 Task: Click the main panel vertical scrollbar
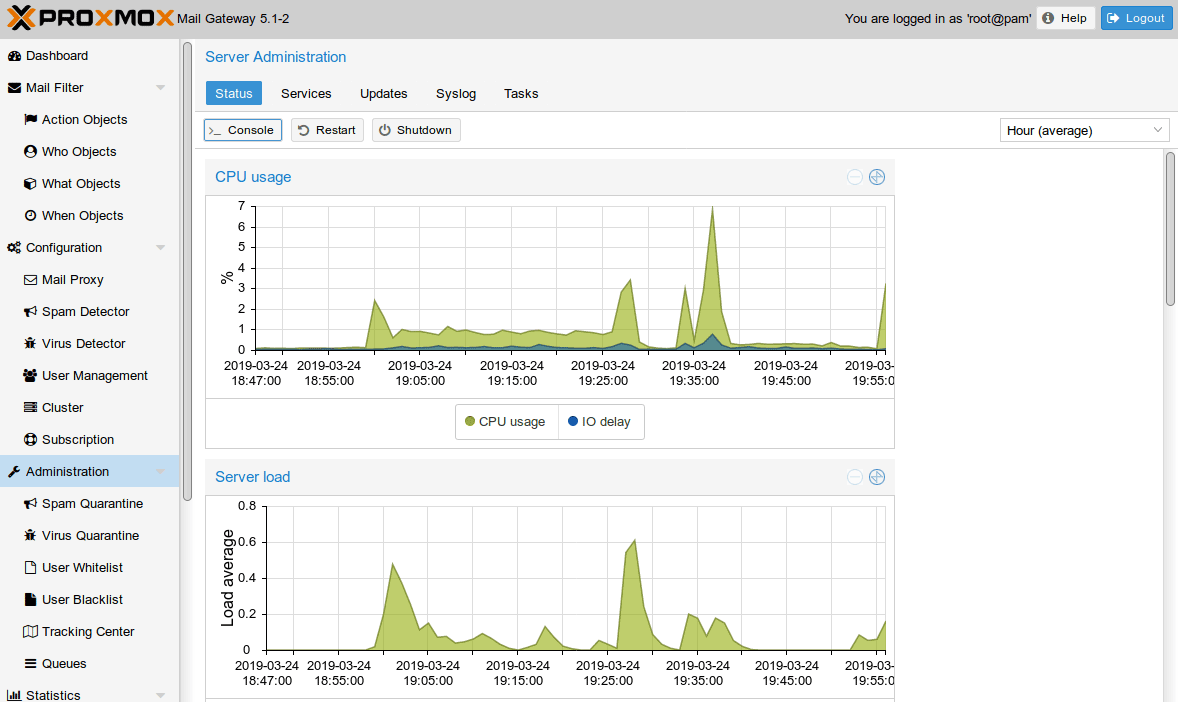(x=1170, y=228)
